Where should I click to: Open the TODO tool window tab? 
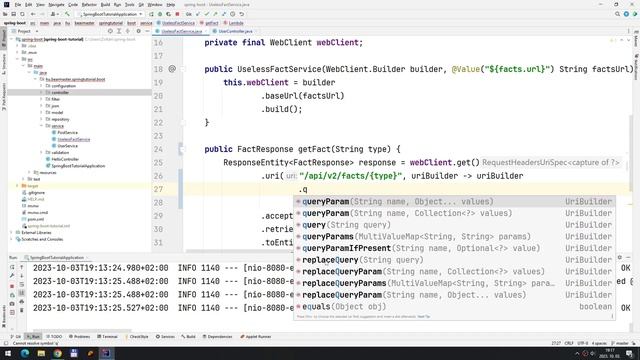pyautogui.click(x=54, y=337)
